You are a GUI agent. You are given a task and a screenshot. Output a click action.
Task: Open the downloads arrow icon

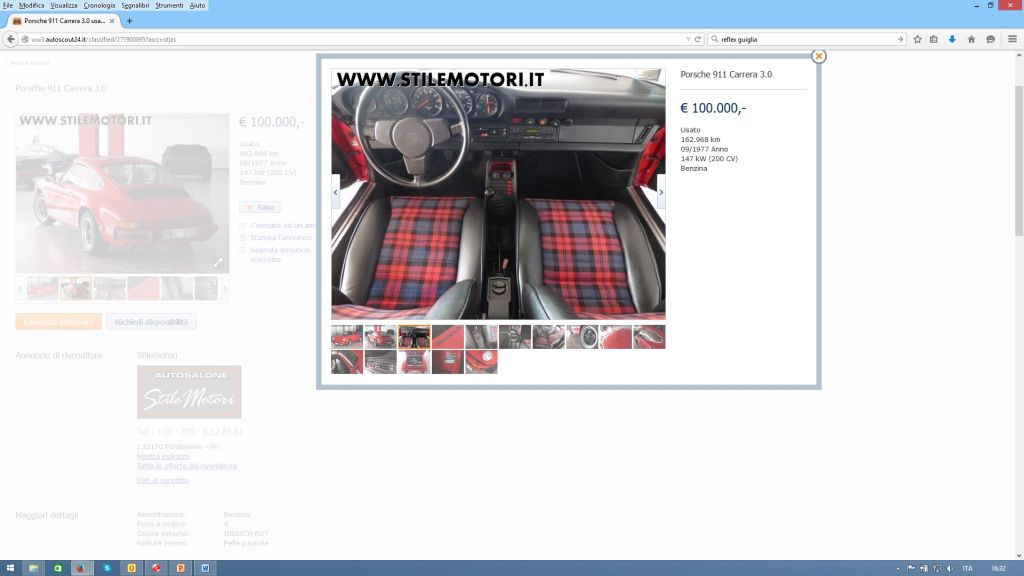(952, 39)
